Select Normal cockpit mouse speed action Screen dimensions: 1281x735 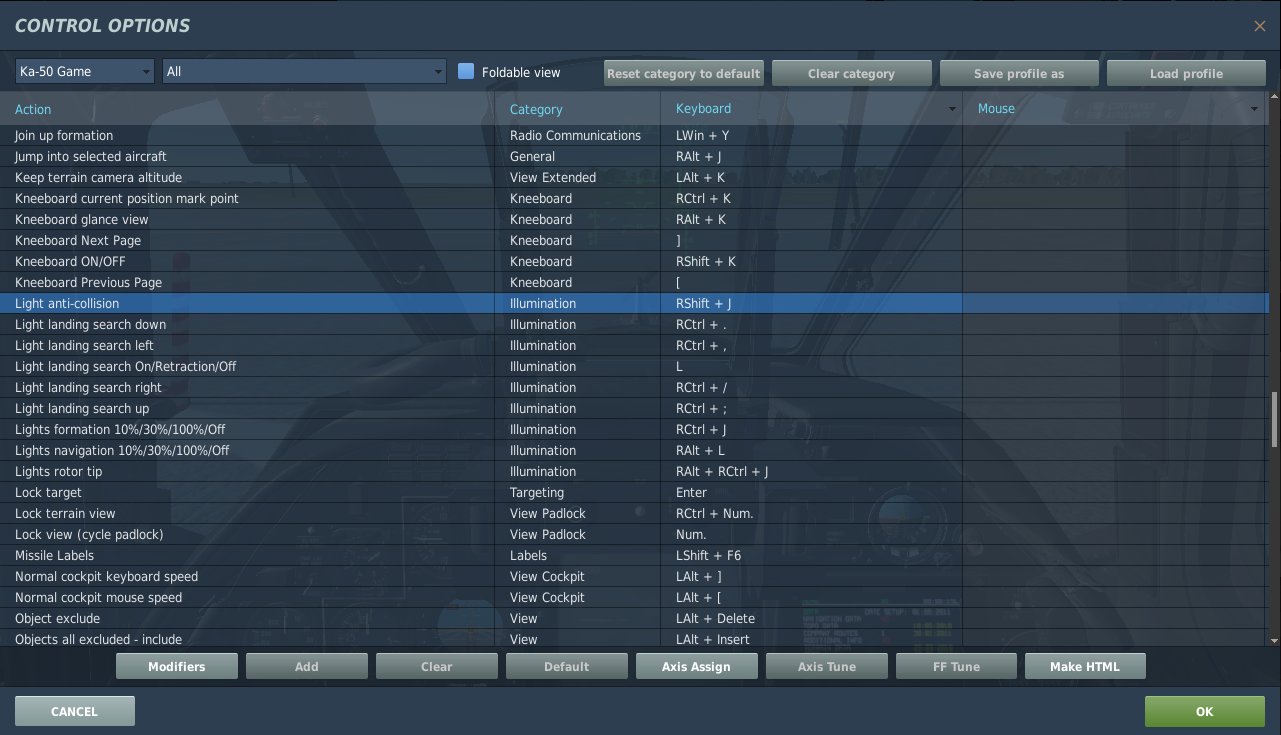[x=98, y=597]
